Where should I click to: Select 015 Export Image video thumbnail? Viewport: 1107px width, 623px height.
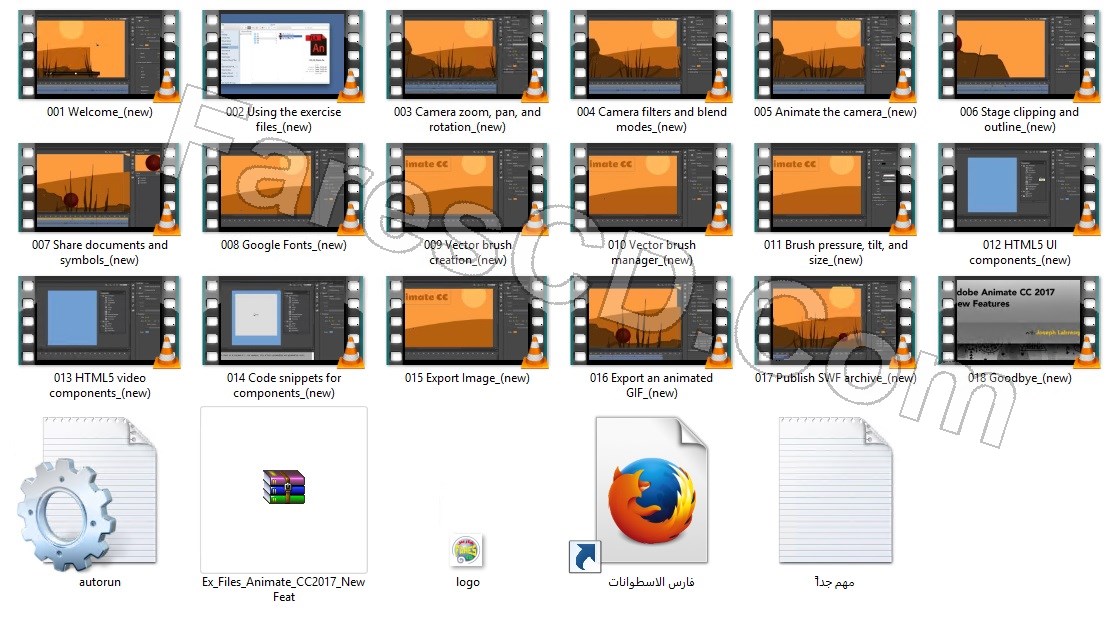(x=467, y=321)
